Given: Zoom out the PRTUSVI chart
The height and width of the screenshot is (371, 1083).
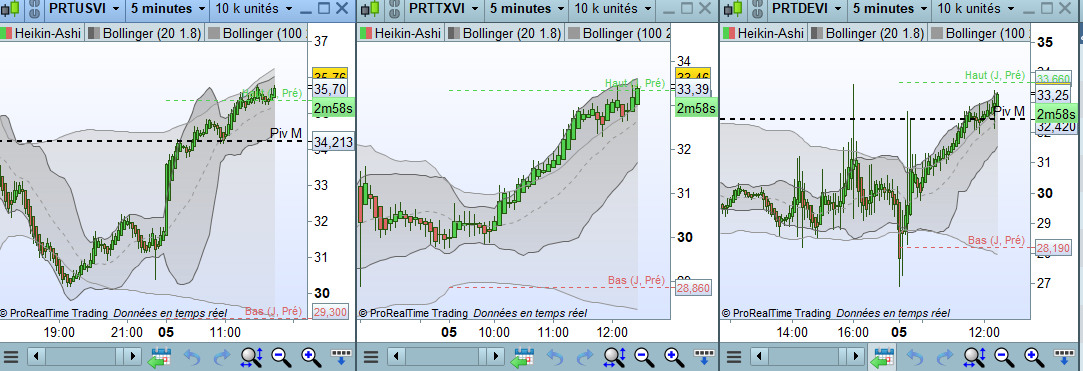Looking at the screenshot, I should (x=280, y=357).
